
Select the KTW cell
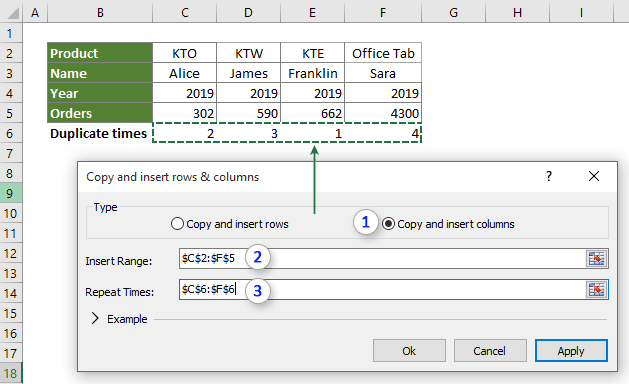tap(248, 53)
